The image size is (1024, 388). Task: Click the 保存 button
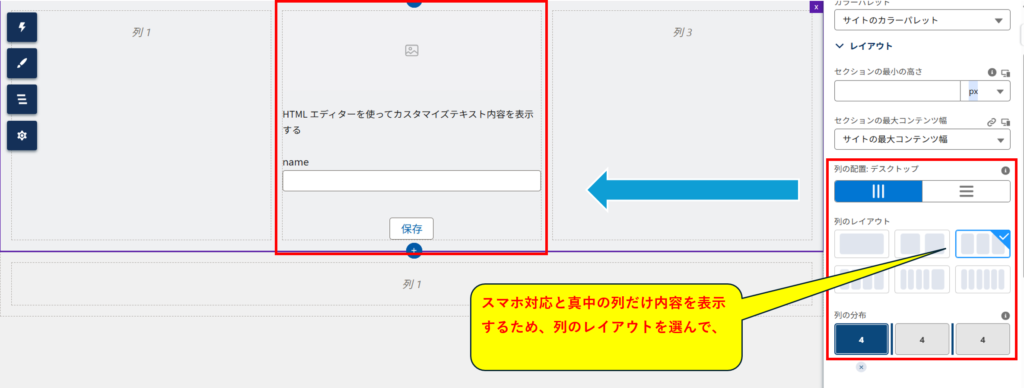(411, 229)
